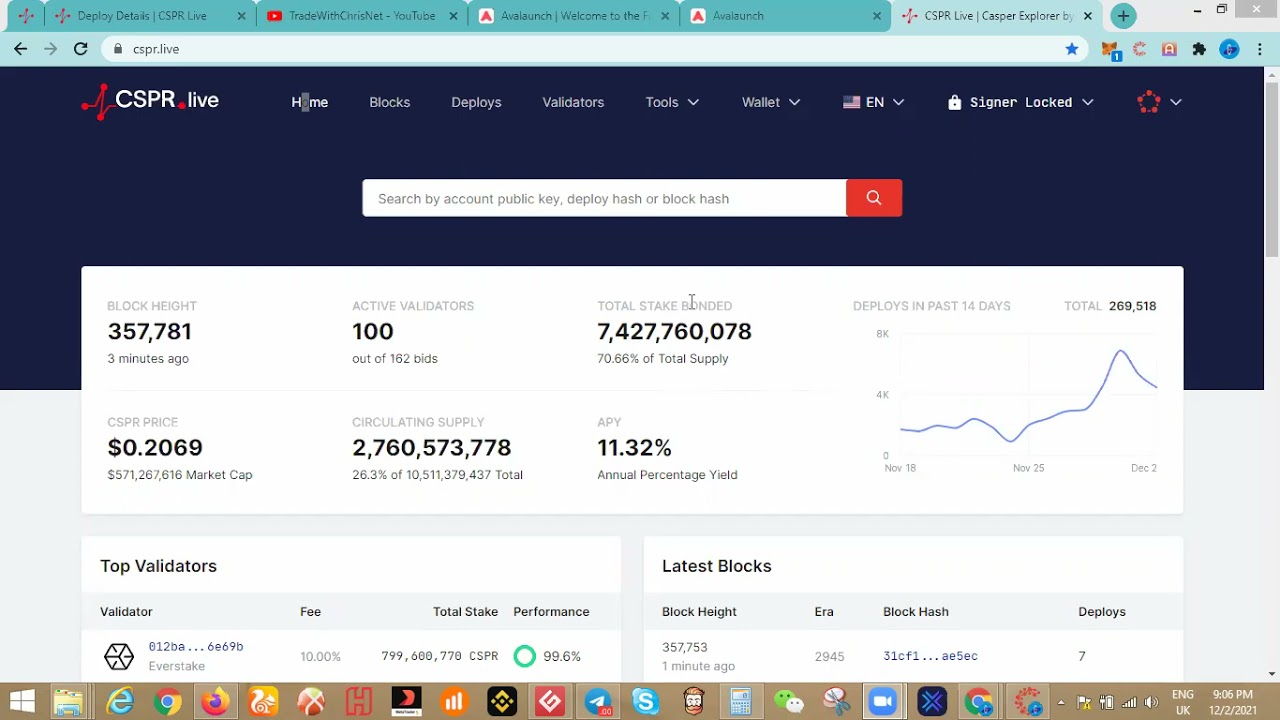Click the 357,781 block height value

pyautogui.click(x=149, y=331)
